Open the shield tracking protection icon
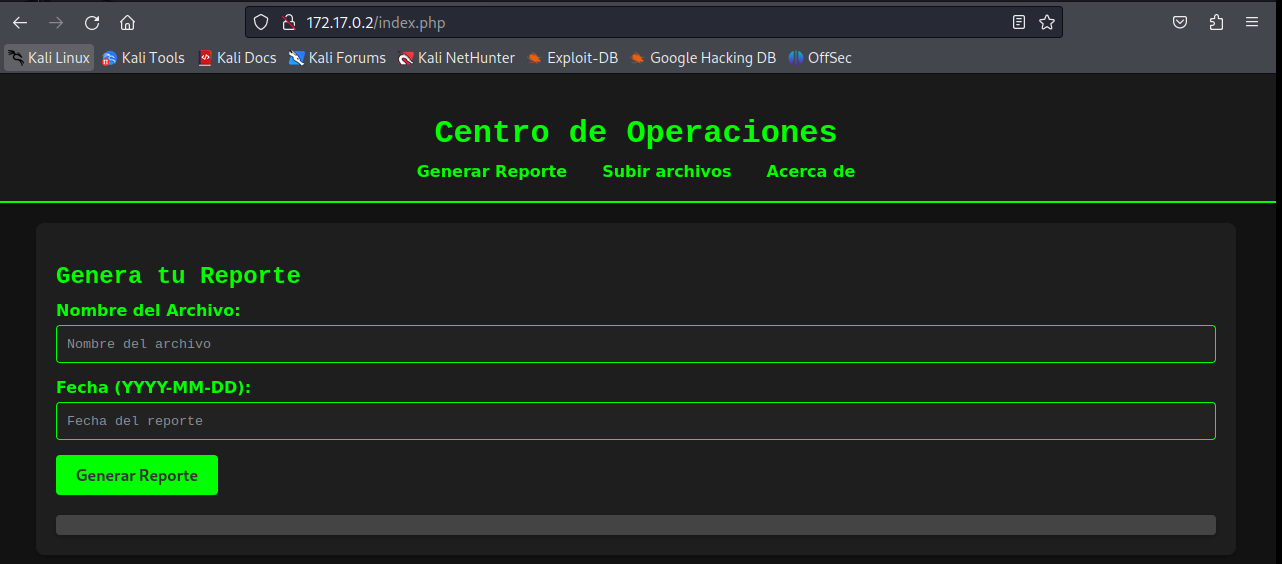The width and height of the screenshot is (1282, 564). pos(261,22)
